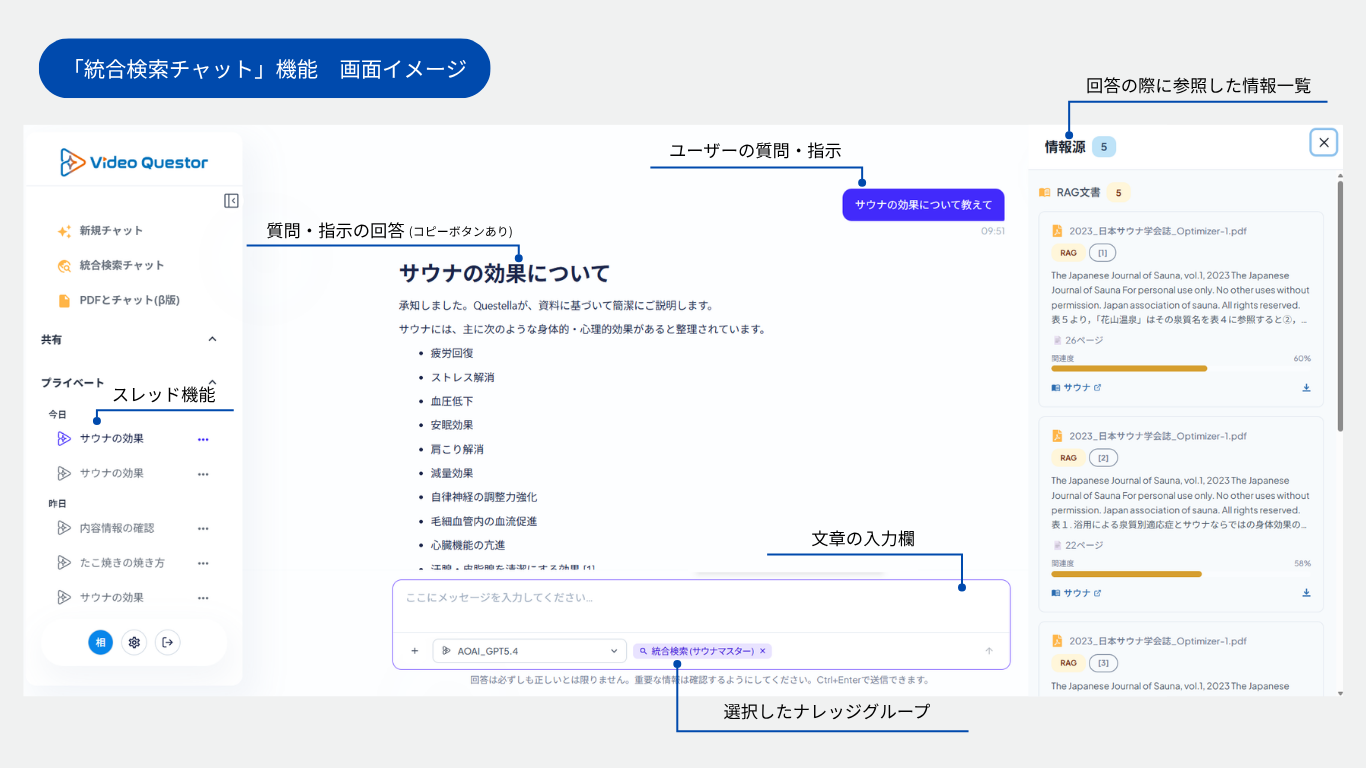Viewport: 1366px width, 768px height.
Task: Click the [3] citation badge
Action: [x=1102, y=663]
